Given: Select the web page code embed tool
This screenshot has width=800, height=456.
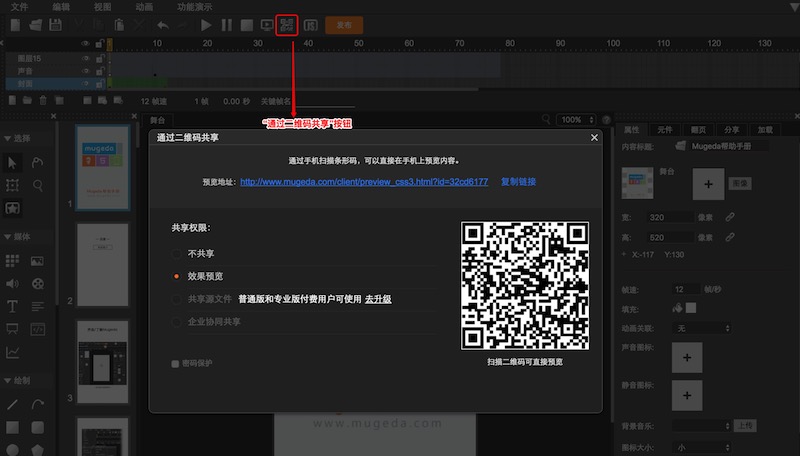Looking at the screenshot, I should coord(38,329).
